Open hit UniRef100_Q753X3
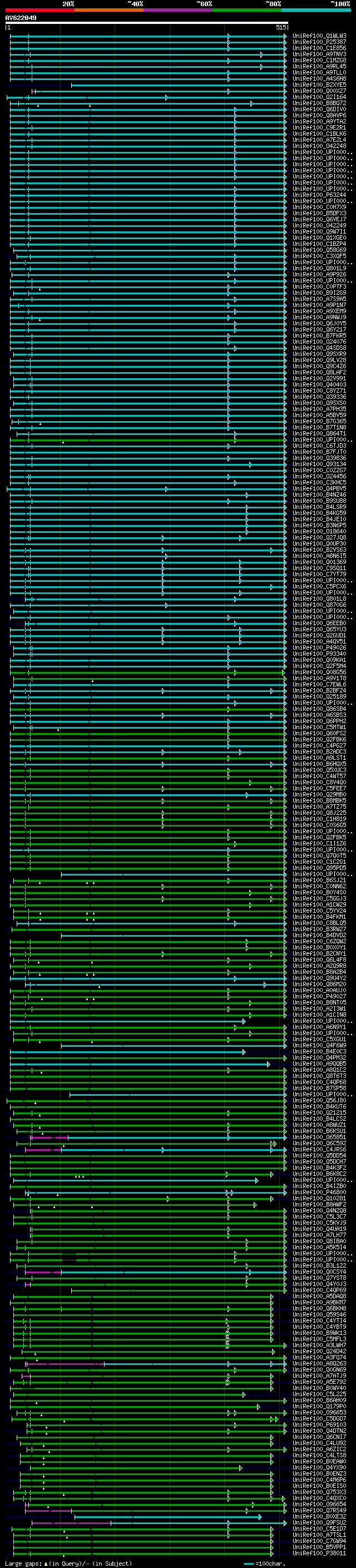This screenshot has height=1568, width=356. [x=319, y=1492]
